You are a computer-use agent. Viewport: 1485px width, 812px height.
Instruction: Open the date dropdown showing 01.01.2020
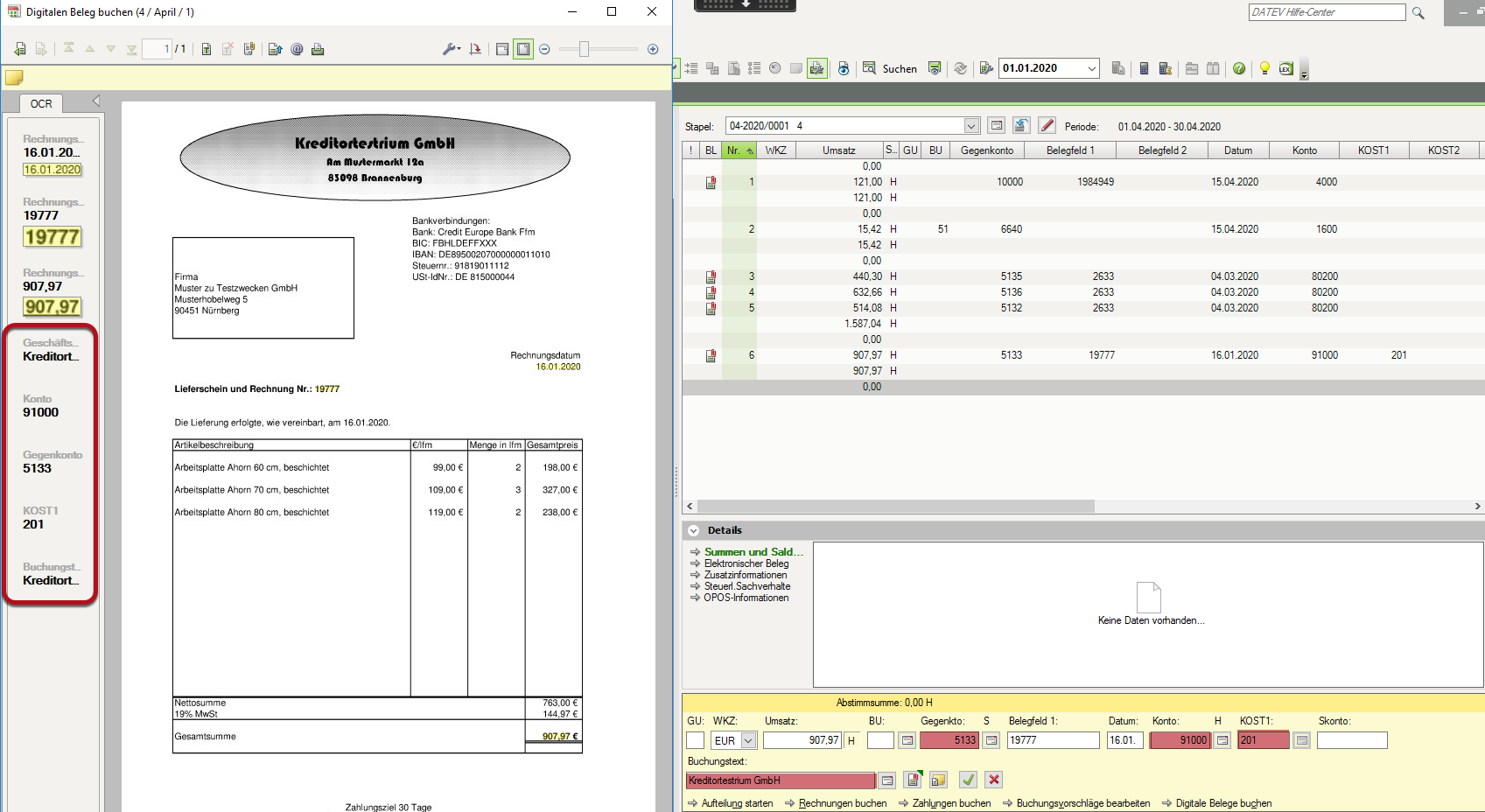coord(1091,68)
